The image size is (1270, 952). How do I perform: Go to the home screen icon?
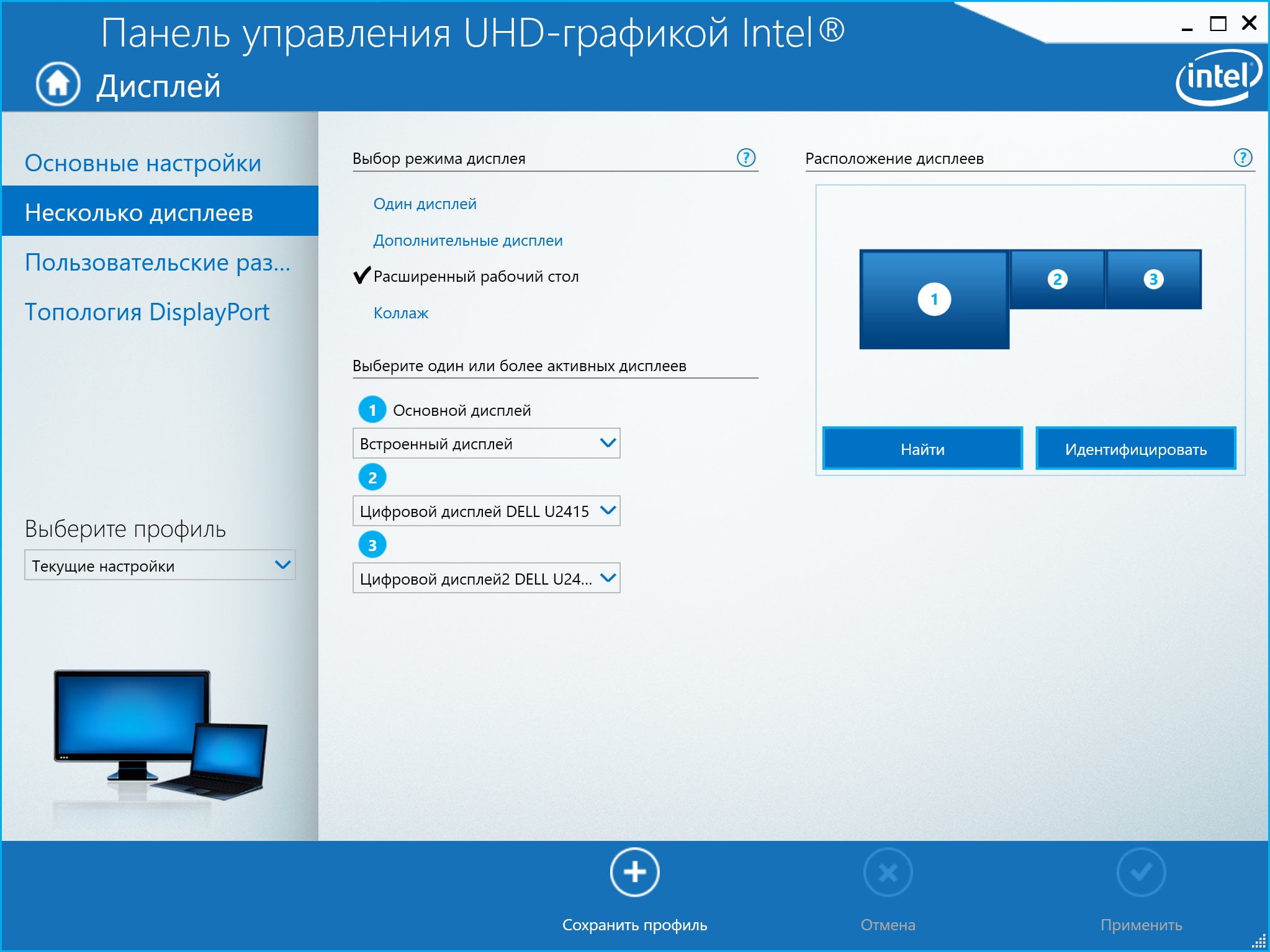[x=58, y=84]
